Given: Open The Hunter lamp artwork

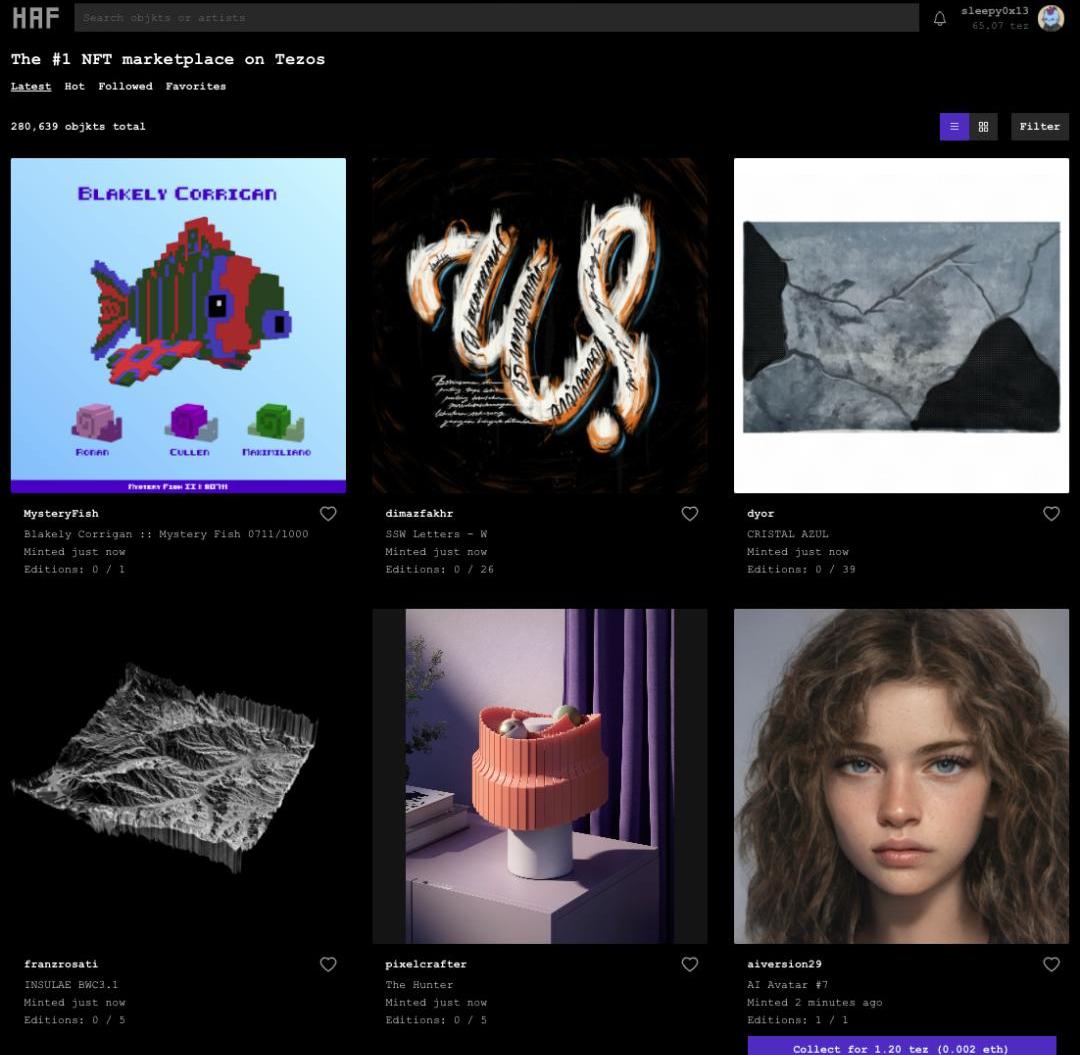Looking at the screenshot, I should pyautogui.click(x=540, y=776).
